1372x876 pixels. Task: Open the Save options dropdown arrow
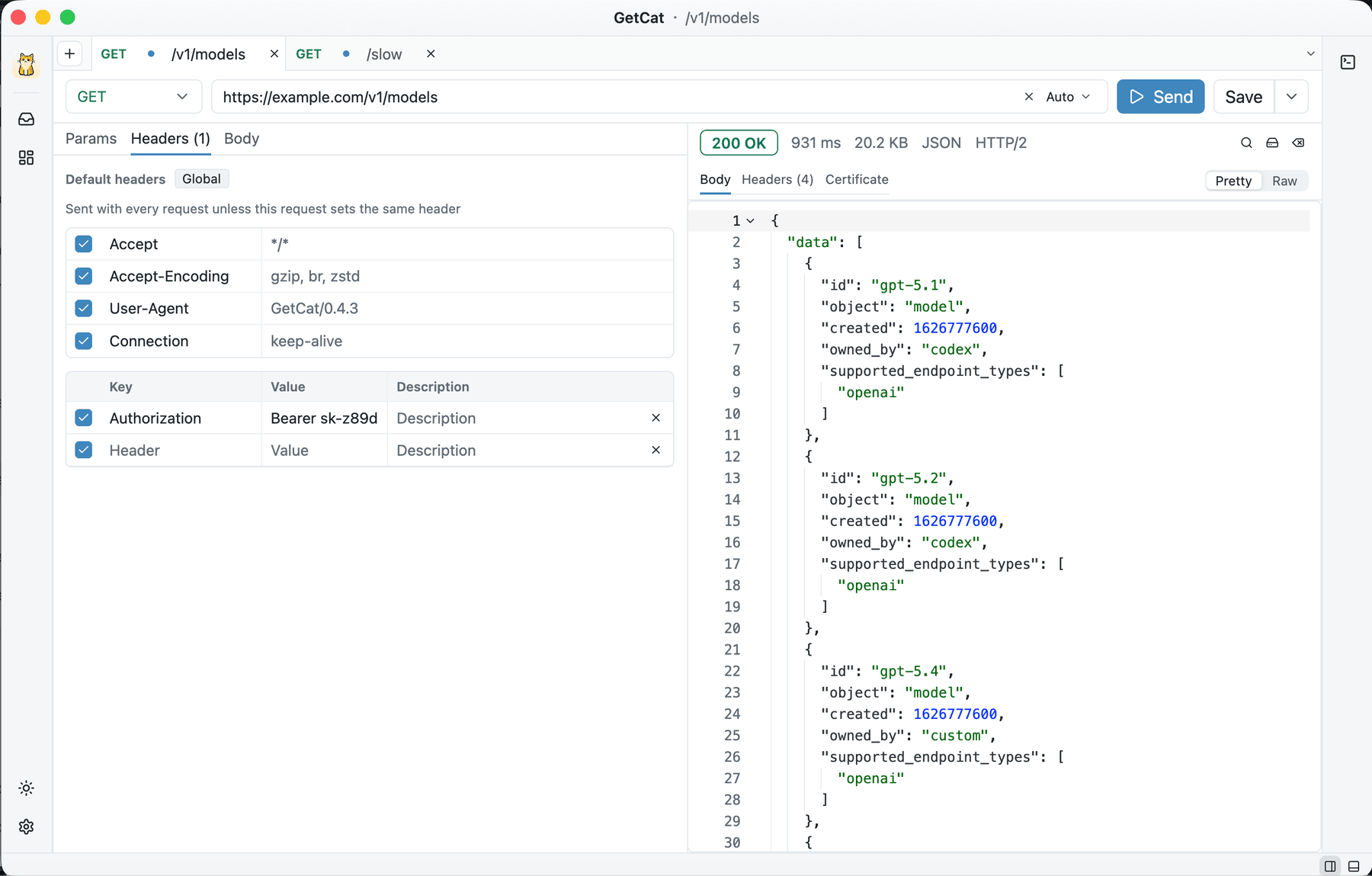coord(1291,97)
